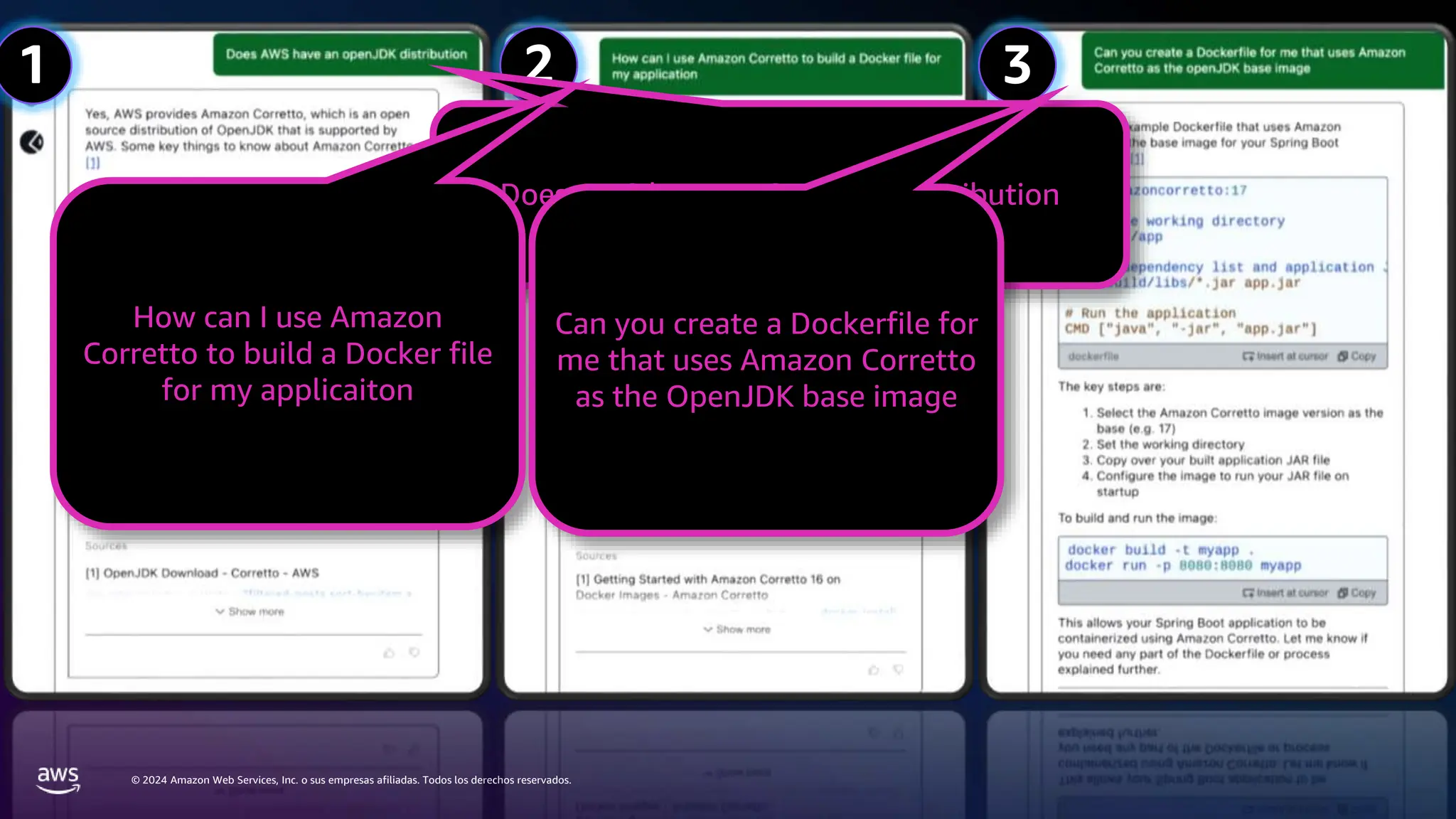Click the 'dockerfile' language label
The height and width of the screenshot is (819, 1456).
[x=1093, y=356]
